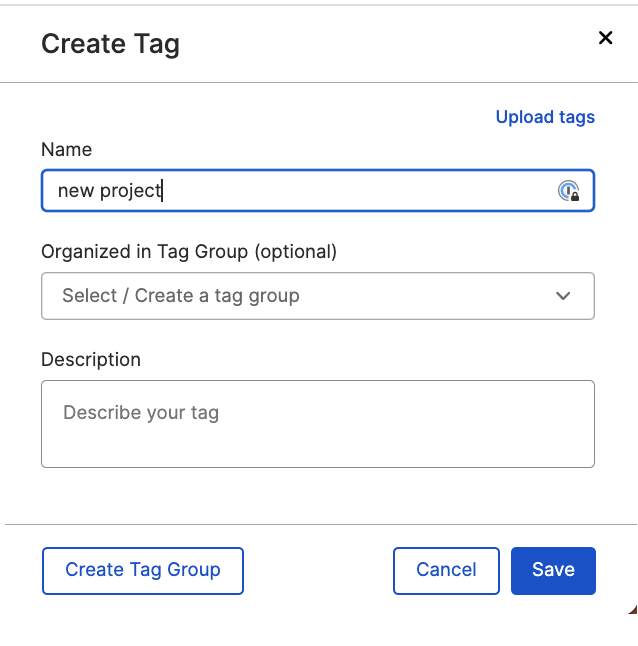This screenshot has height=646, width=638.
Task: Click the Create Tag dialog heading
Action: pos(110,44)
